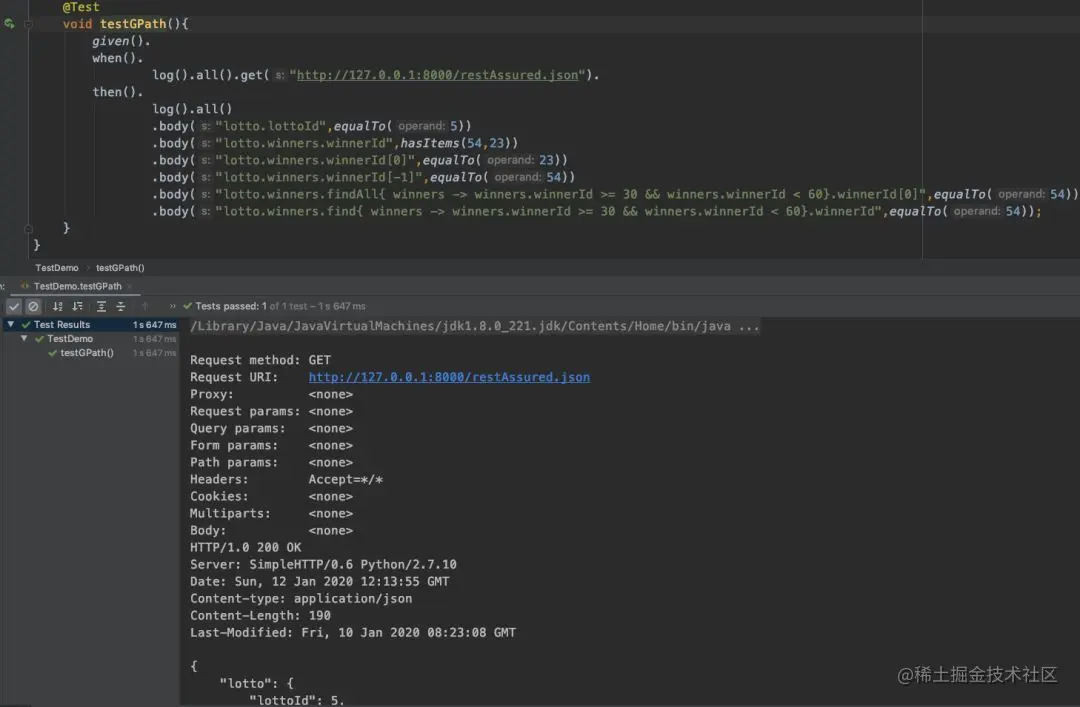
Task: Open the more toolbar actions chevron
Action: [172, 306]
